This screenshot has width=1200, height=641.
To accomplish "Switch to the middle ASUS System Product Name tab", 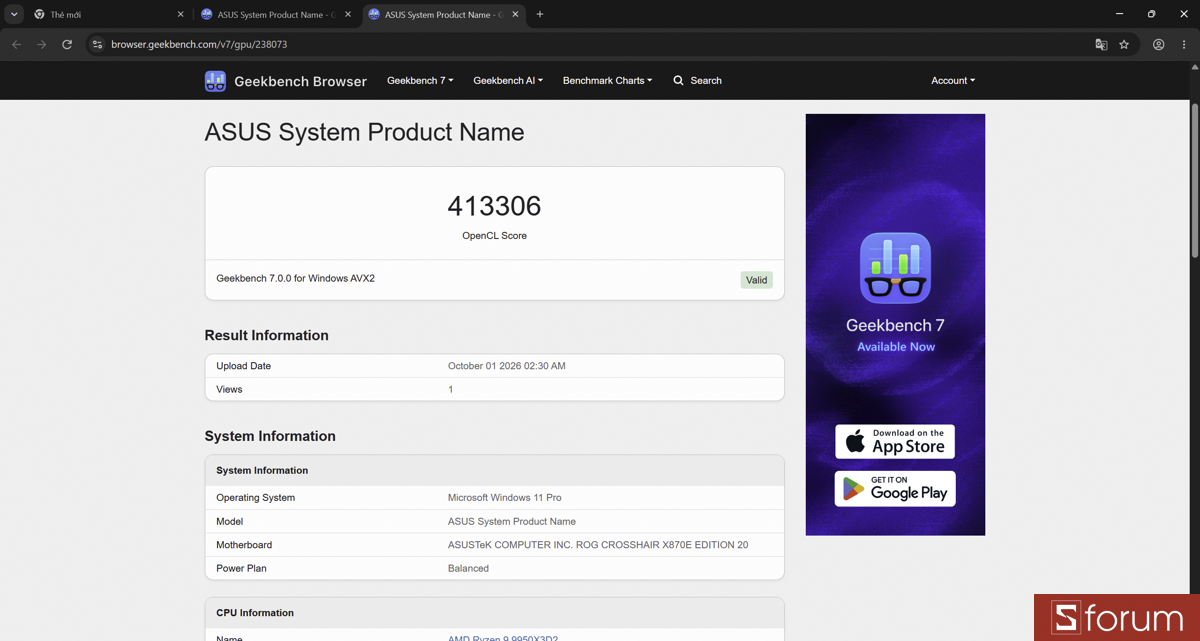I will click(275, 14).
